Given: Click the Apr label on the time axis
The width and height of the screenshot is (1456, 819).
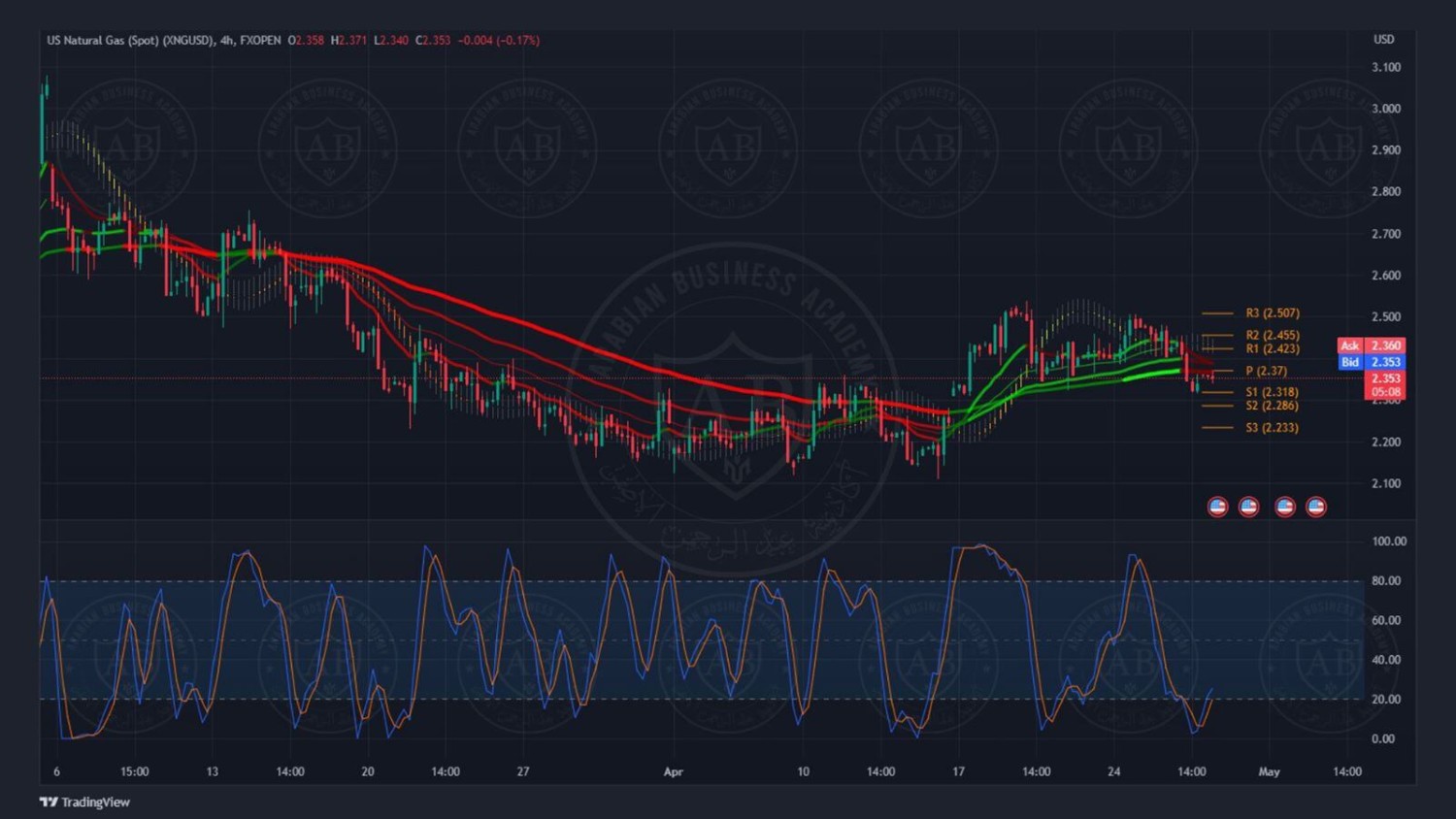Looking at the screenshot, I should [674, 772].
